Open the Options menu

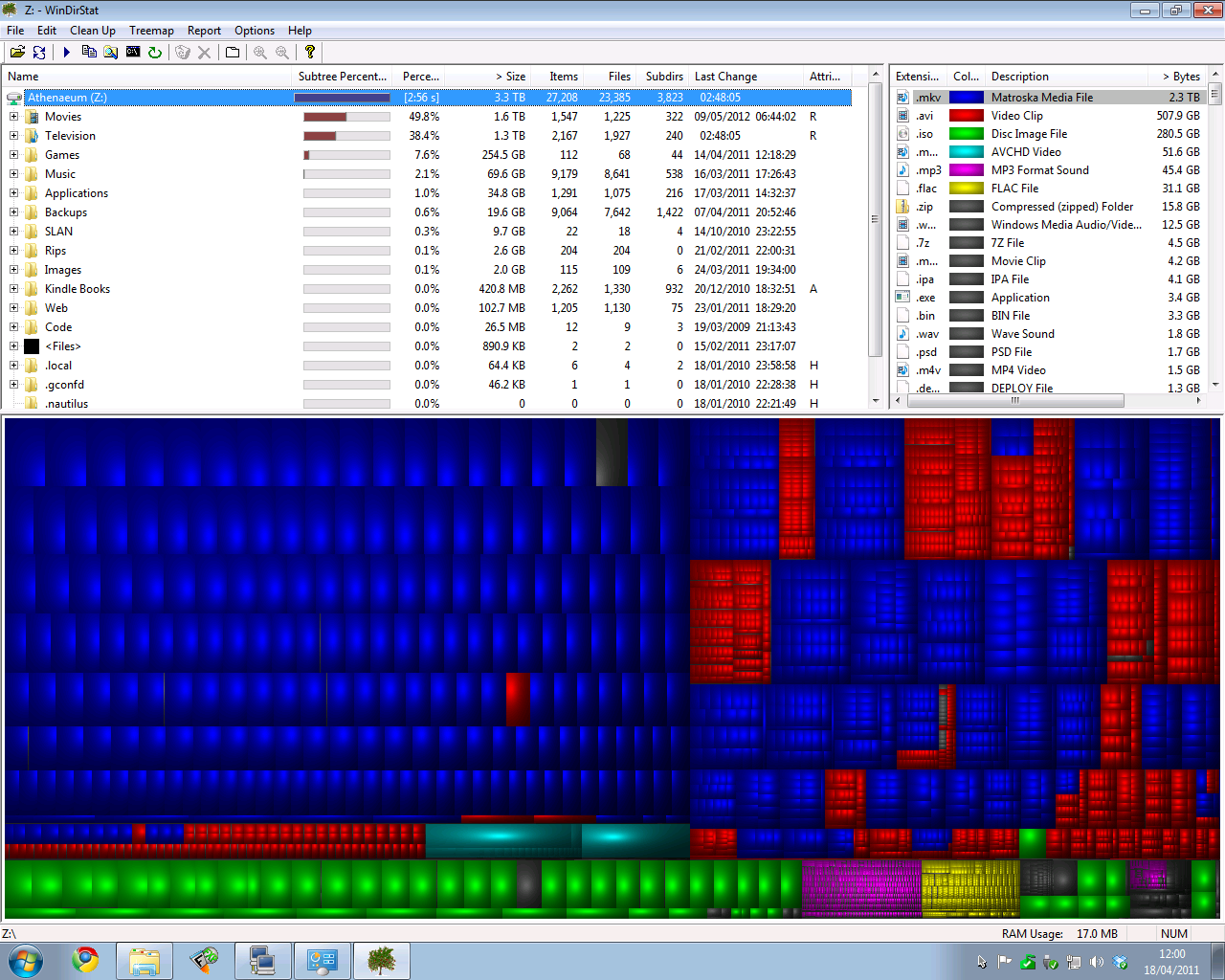255,31
